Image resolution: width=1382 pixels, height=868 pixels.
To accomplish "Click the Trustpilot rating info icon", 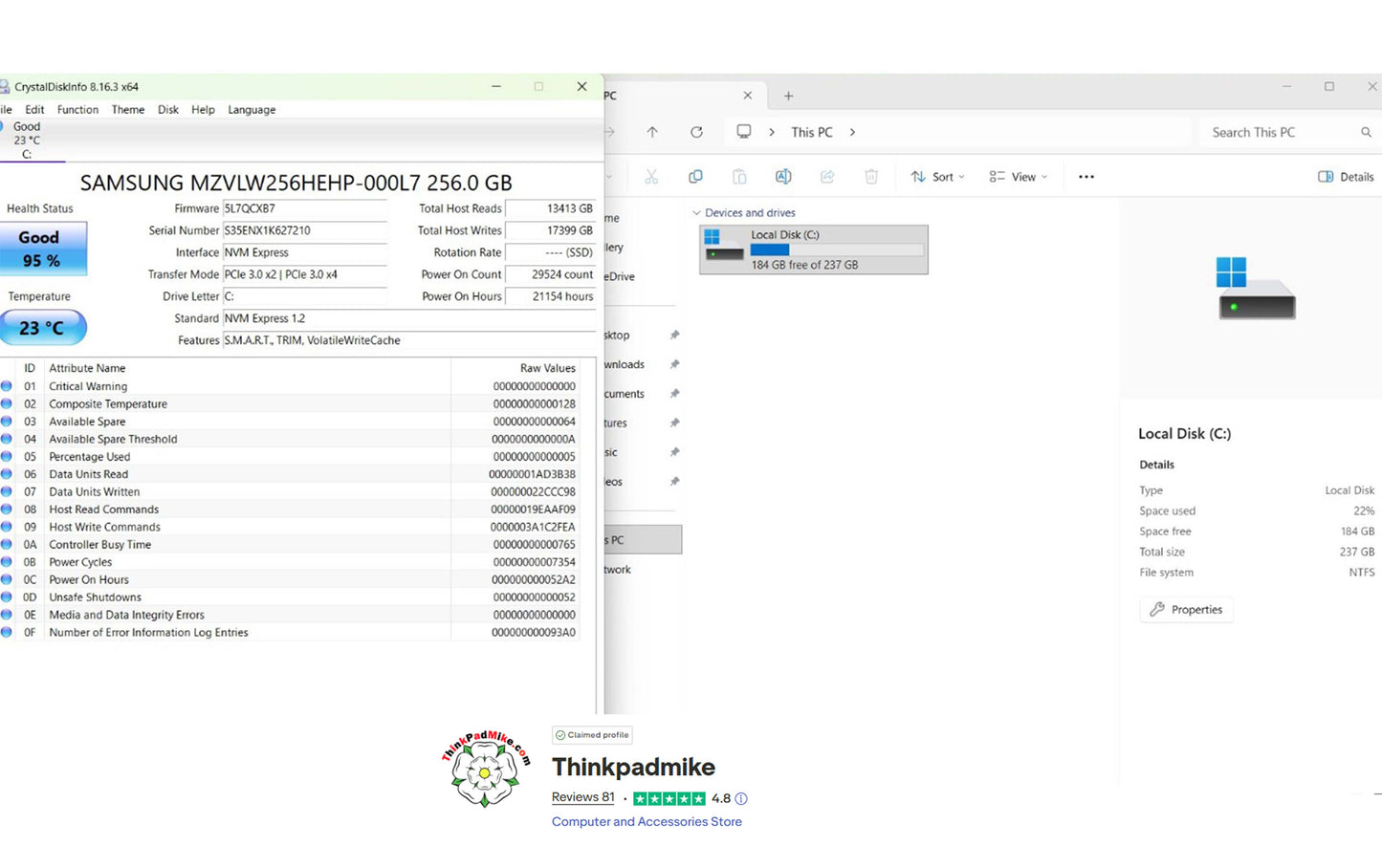I will [740, 799].
